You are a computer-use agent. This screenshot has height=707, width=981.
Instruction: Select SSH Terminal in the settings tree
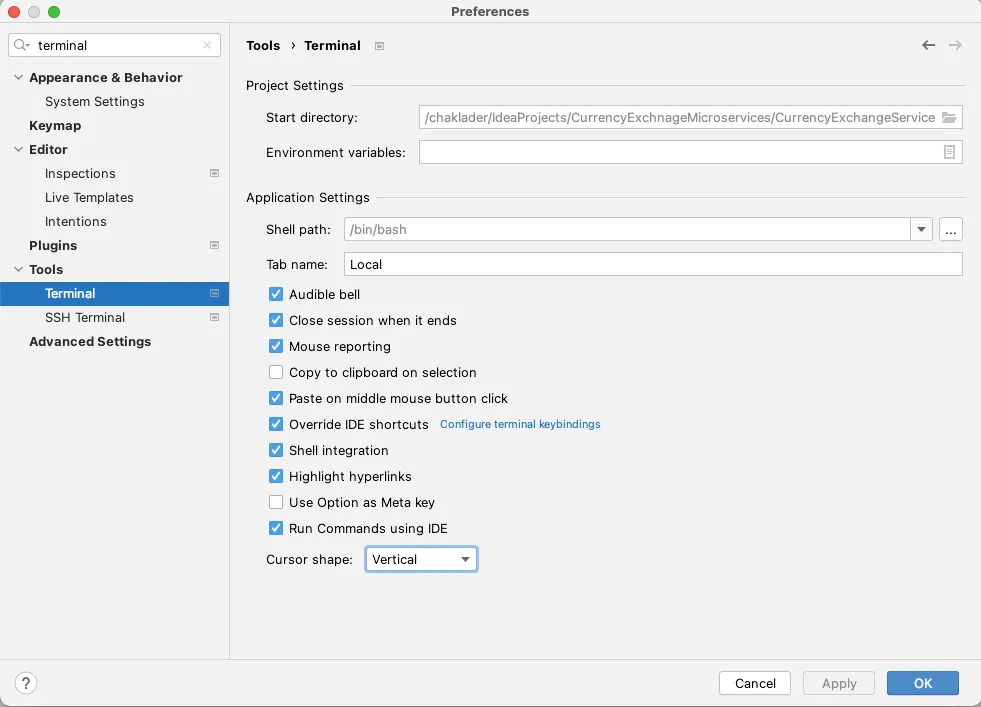[85, 318]
